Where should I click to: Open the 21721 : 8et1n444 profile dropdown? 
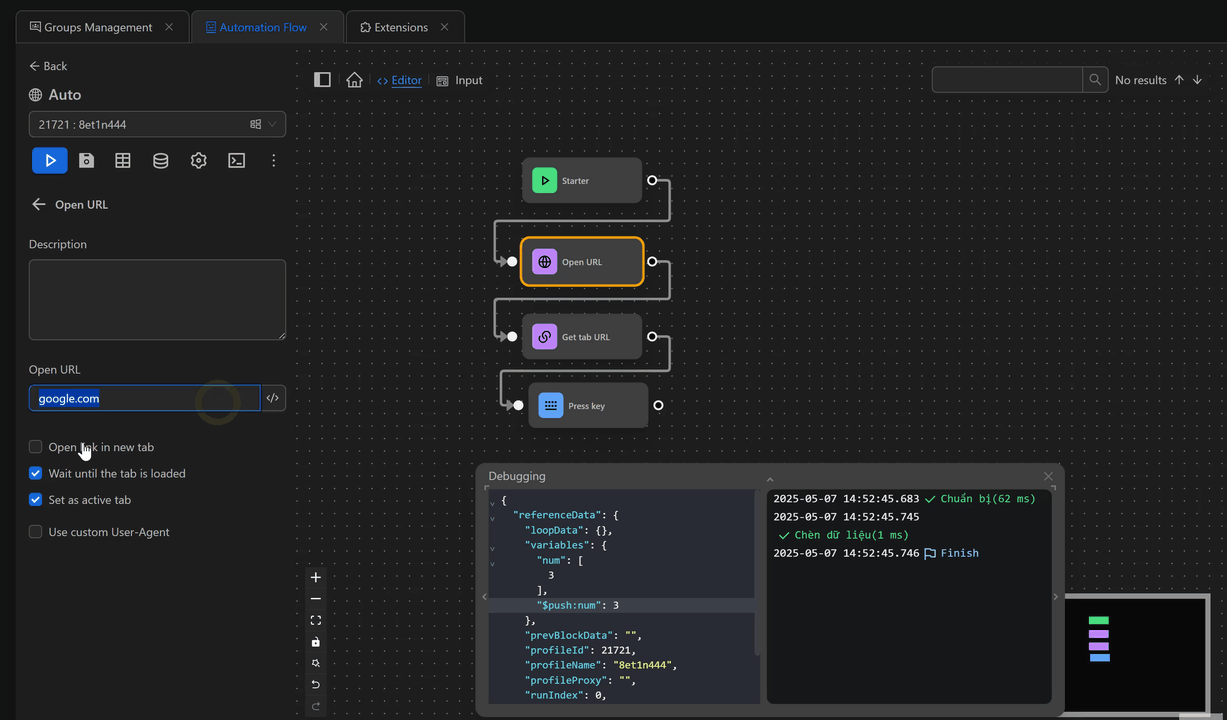[270, 124]
